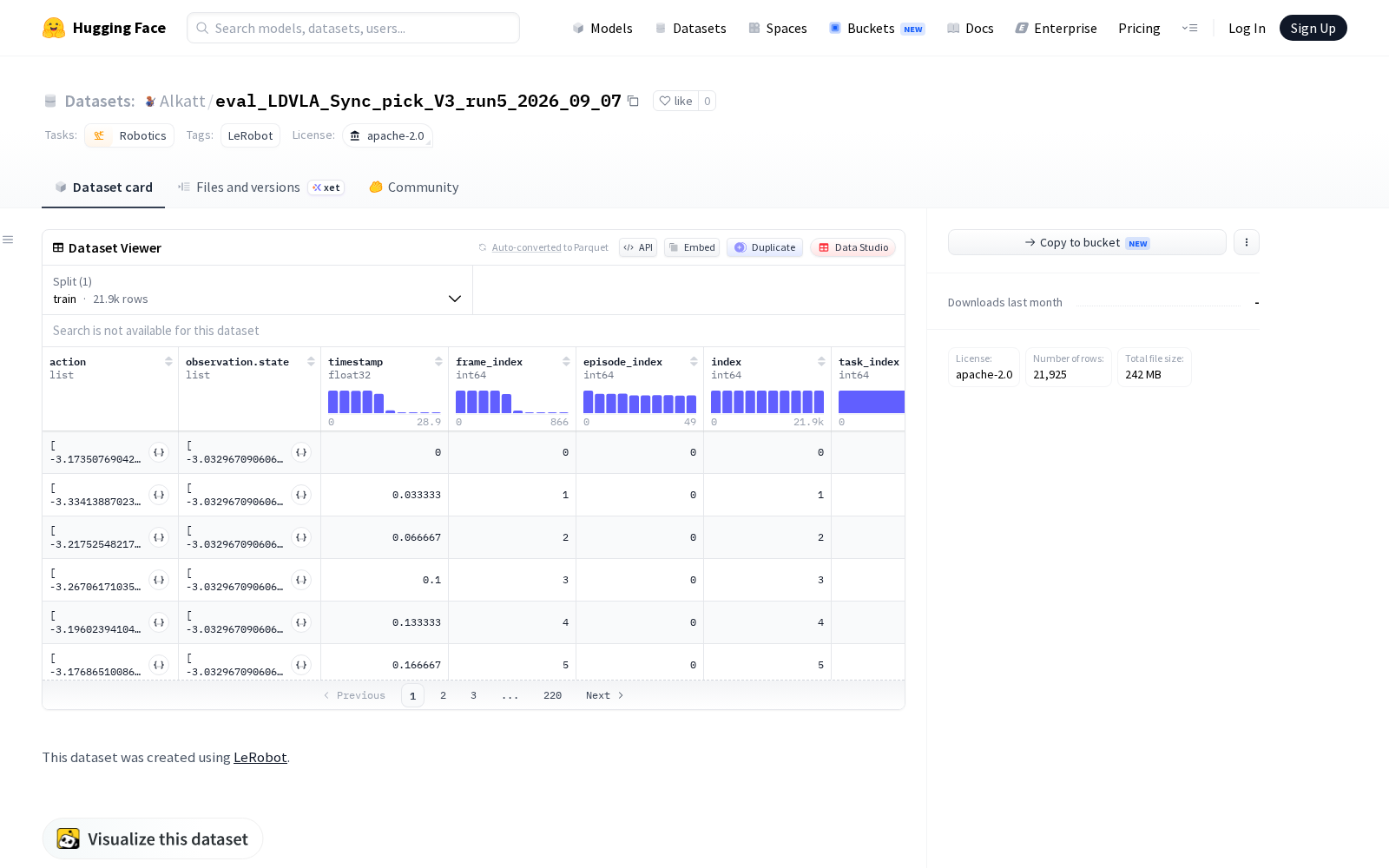Open more options menu beside Copy to bucket
Viewport: 1389px width, 868px height.
1247,242
